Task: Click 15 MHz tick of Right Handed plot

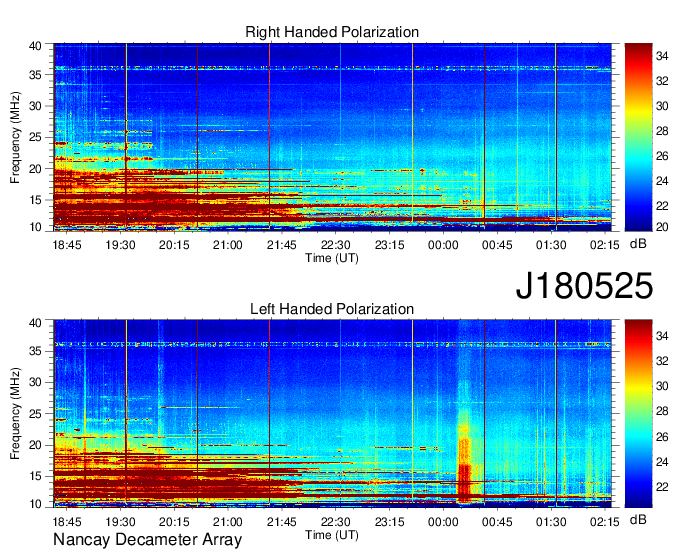Action: 36,200
